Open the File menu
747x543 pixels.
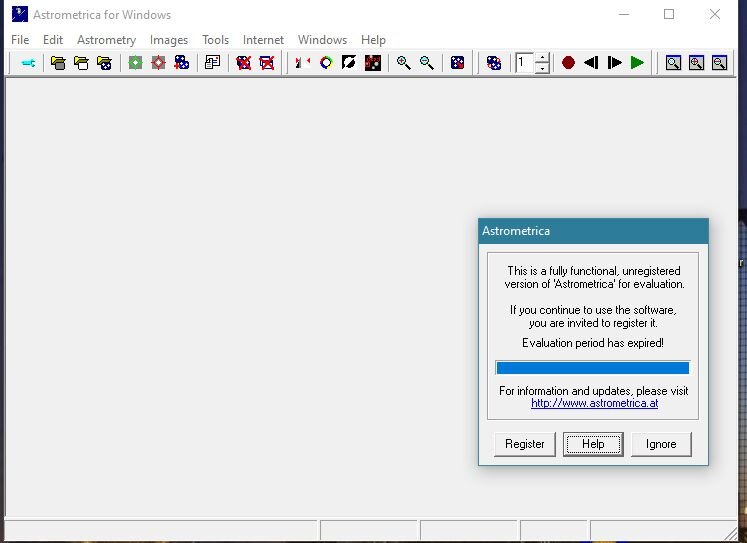(x=20, y=40)
